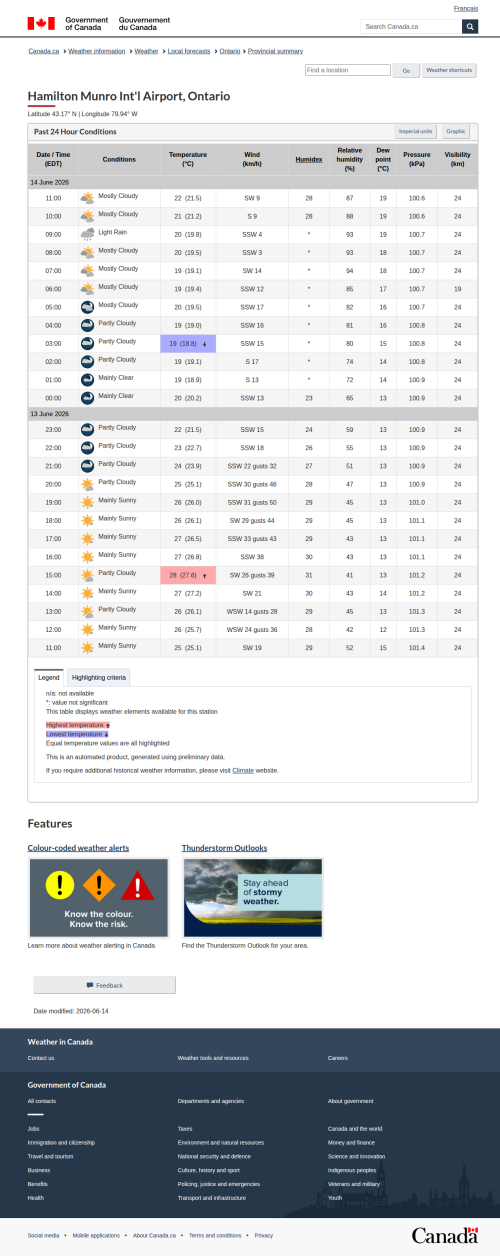The image size is (500, 1256).
Task: Click the Highest temperature legend swatch
Action: click(x=78, y=724)
